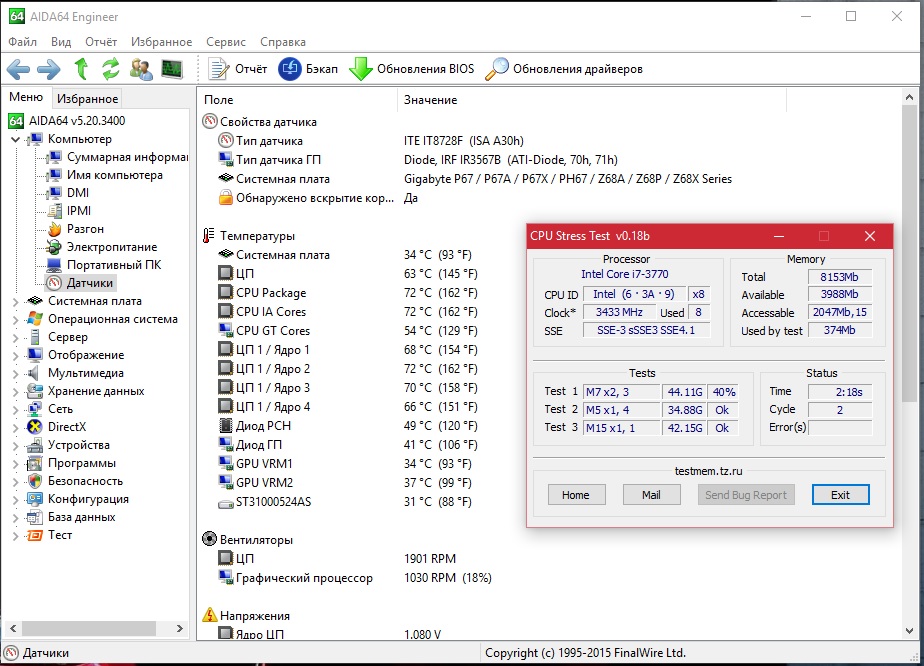Open Обновления драйверов from the toolbar
Image resolution: width=924 pixels, height=666 pixels.
pyautogui.click(x=564, y=69)
